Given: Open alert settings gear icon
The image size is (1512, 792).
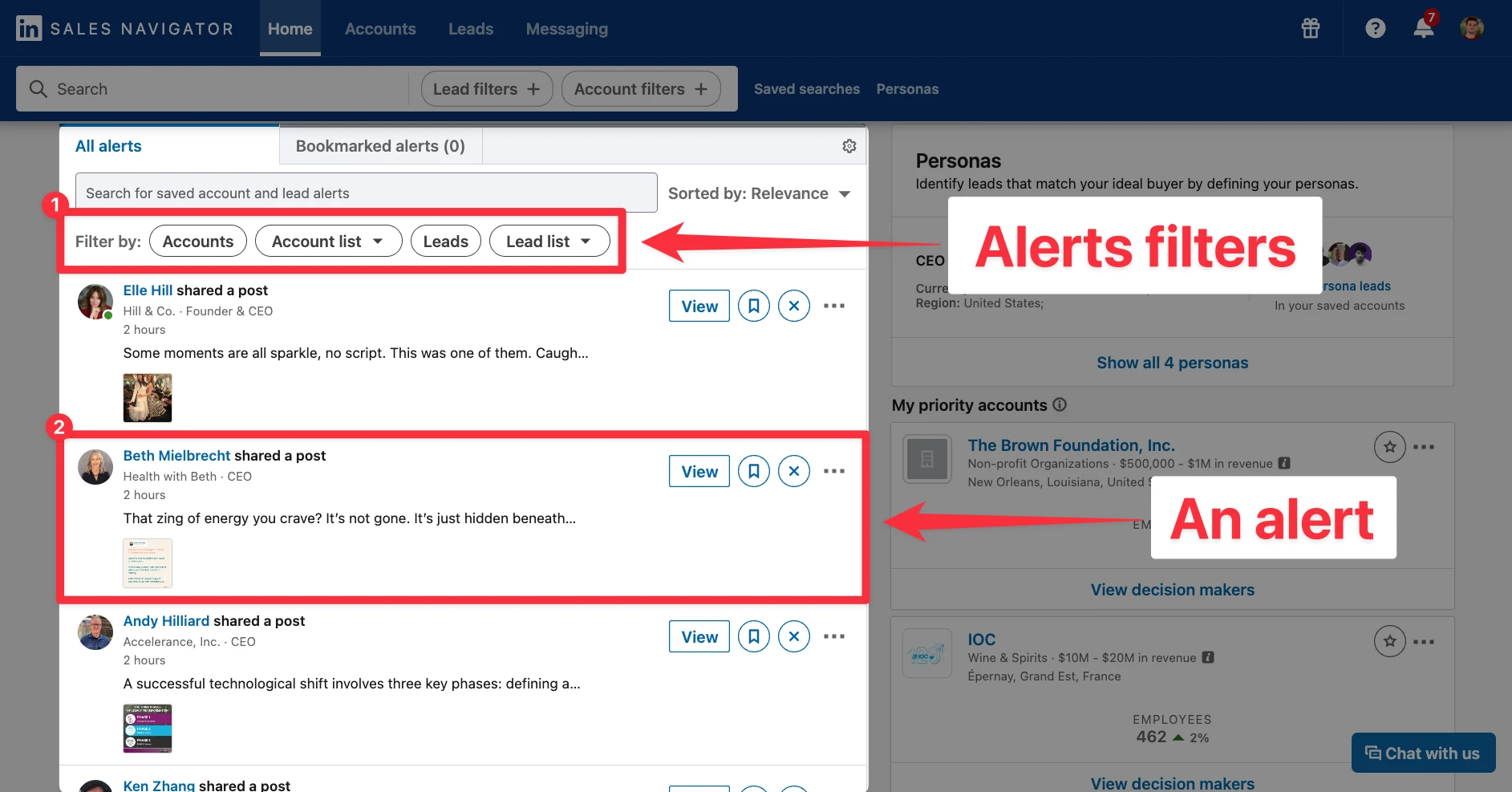Looking at the screenshot, I should tap(849, 146).
